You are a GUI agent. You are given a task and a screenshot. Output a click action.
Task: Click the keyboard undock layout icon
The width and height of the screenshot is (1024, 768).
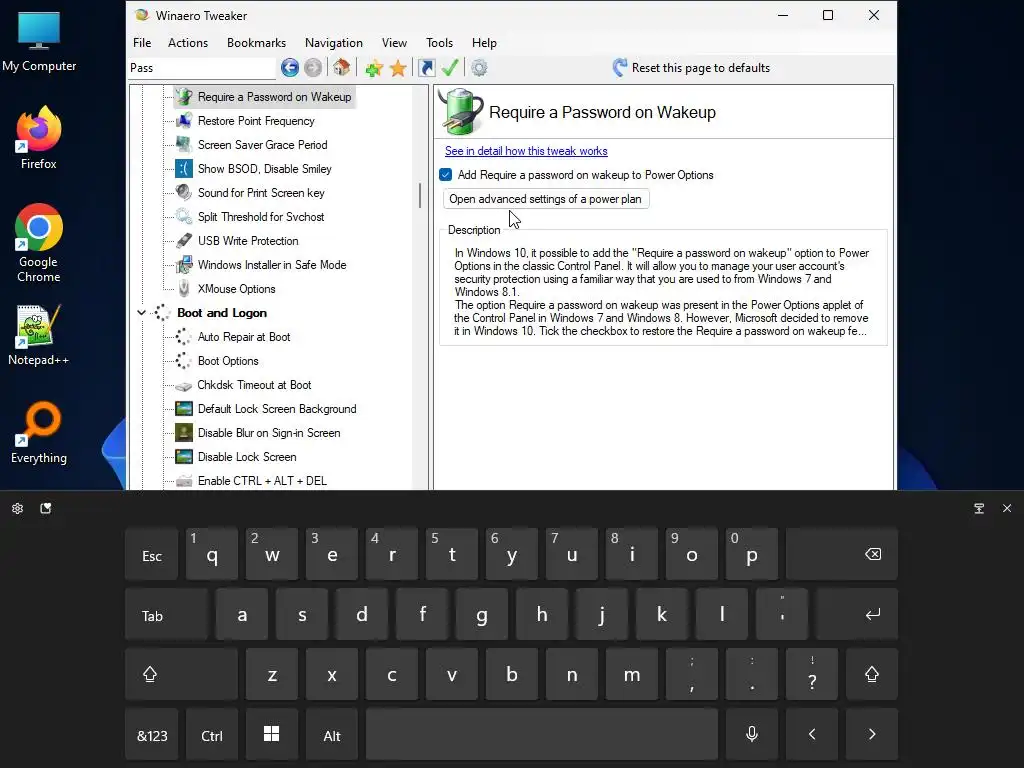(979, 508)
